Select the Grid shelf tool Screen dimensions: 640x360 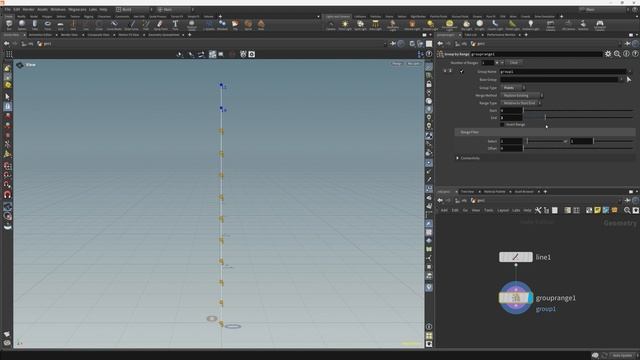coord(60,25)
